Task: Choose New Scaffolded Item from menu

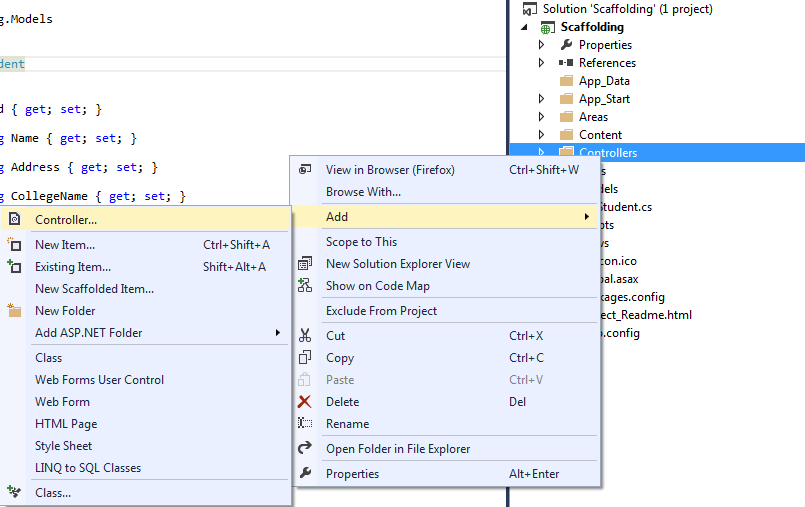Action: [x=94, y=289]
